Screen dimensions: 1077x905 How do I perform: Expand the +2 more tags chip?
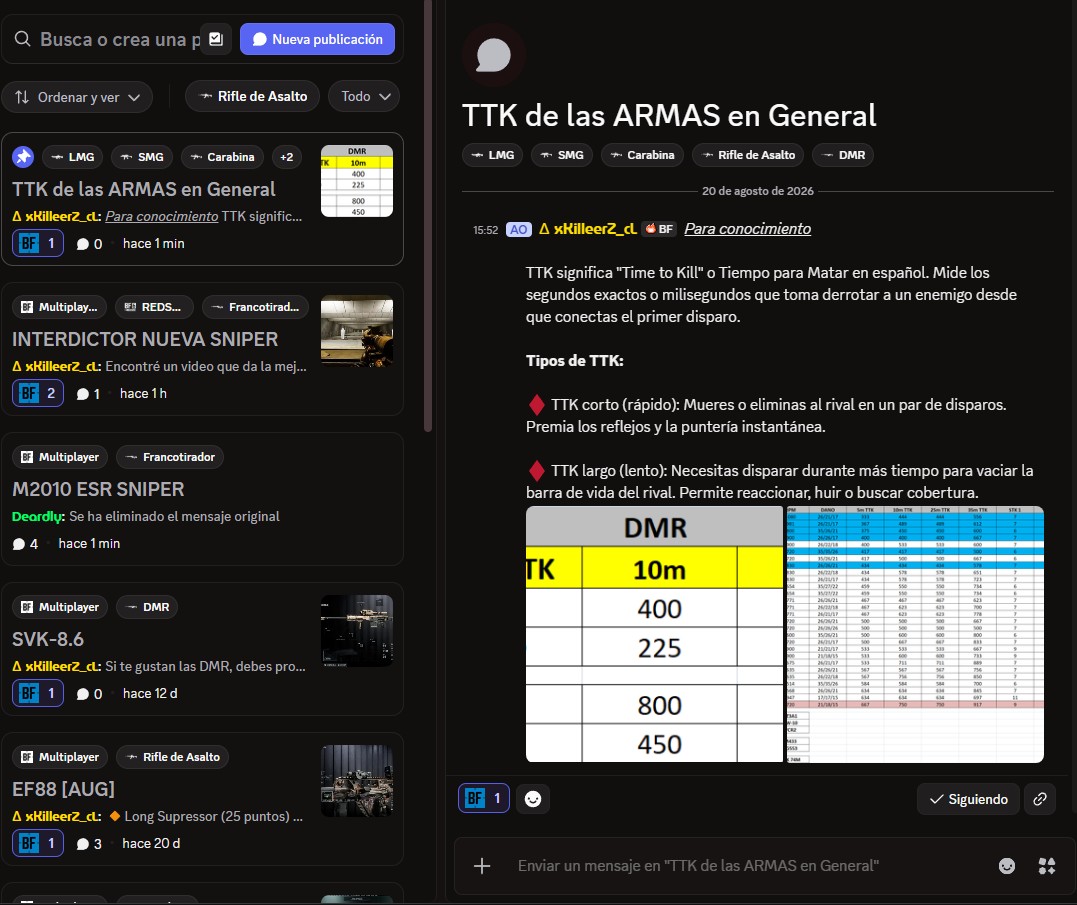[286, 157]
